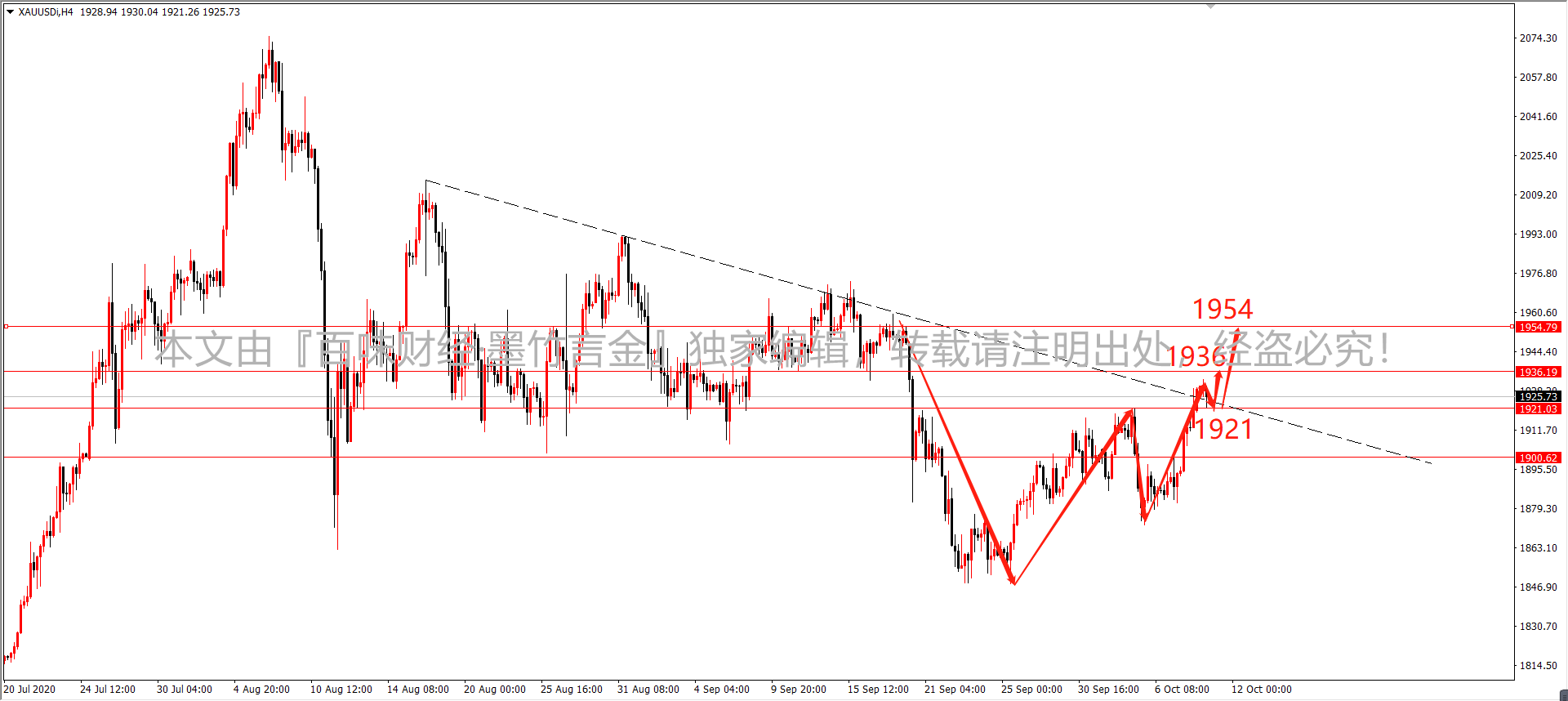Click the 14 Aug 08:00 time label
This screenshot has height=701, width=1568.
(418, 690)
